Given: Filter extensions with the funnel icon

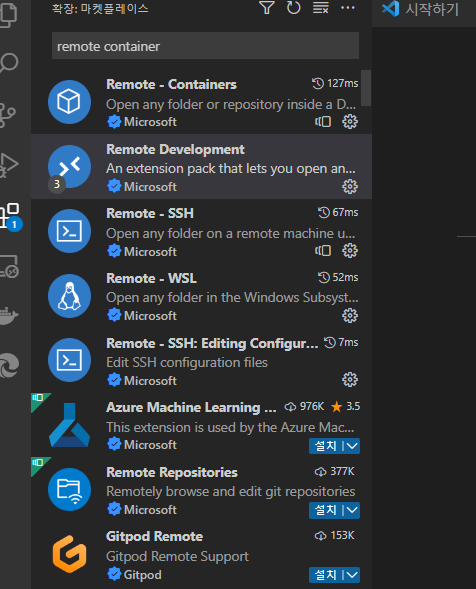Looking at the screenshot, I should pos(267,8).
